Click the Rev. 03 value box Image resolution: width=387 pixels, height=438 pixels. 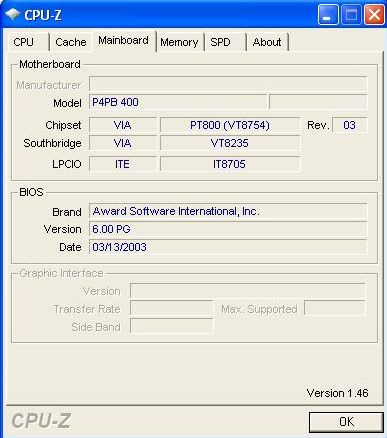click(x=350, y=125)
